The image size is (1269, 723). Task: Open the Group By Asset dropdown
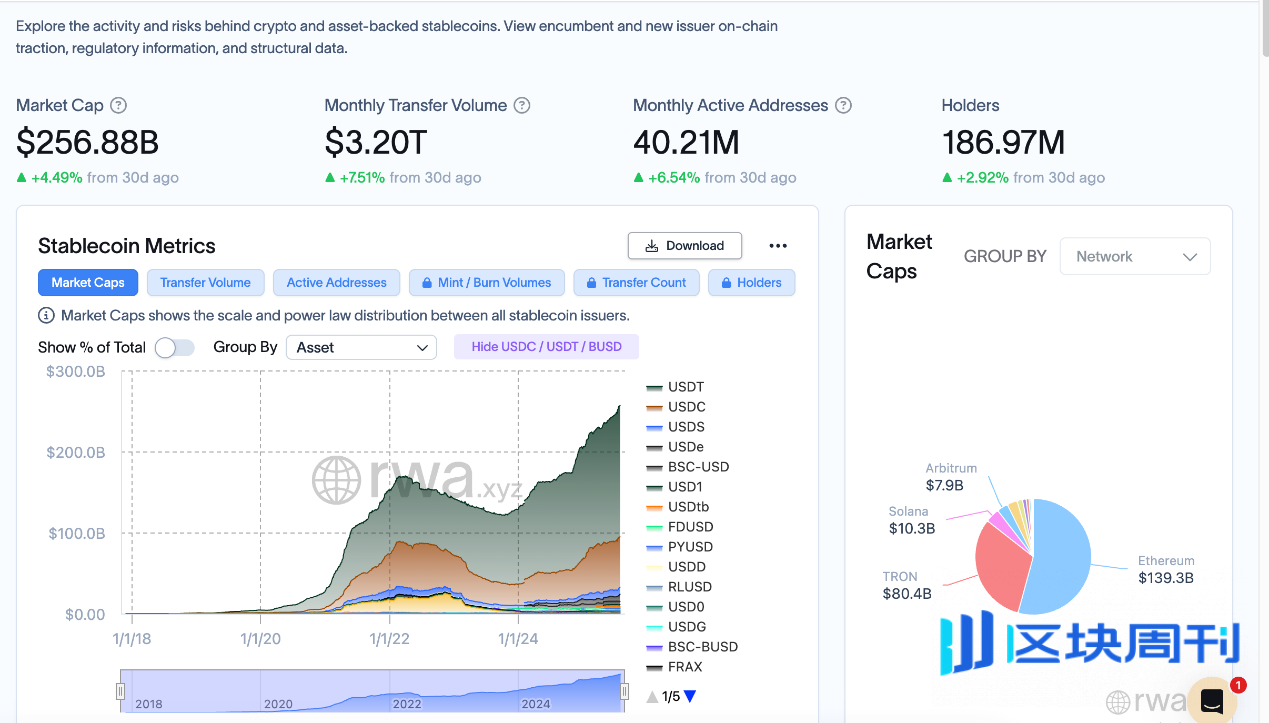pos(361,347)
